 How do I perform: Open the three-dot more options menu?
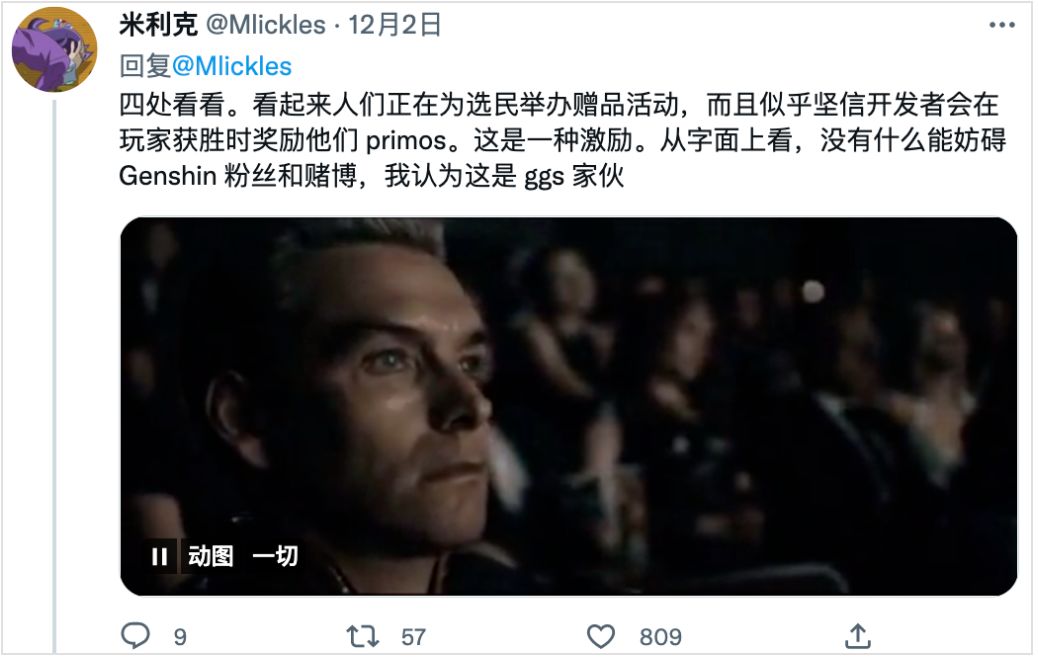1002,25
